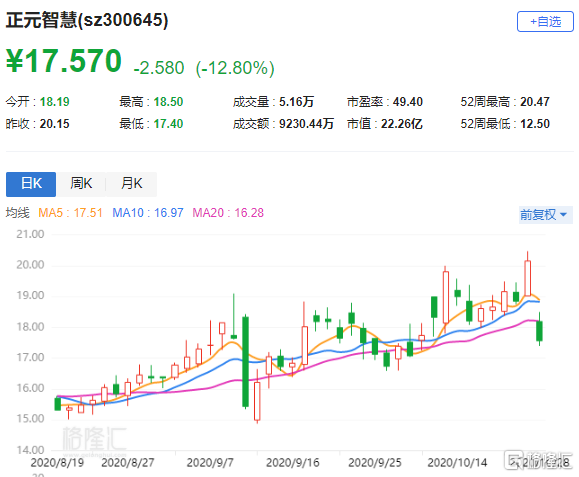
Task: Click the stock title 正元智慧(sz300645)
Action: point(87,20)
